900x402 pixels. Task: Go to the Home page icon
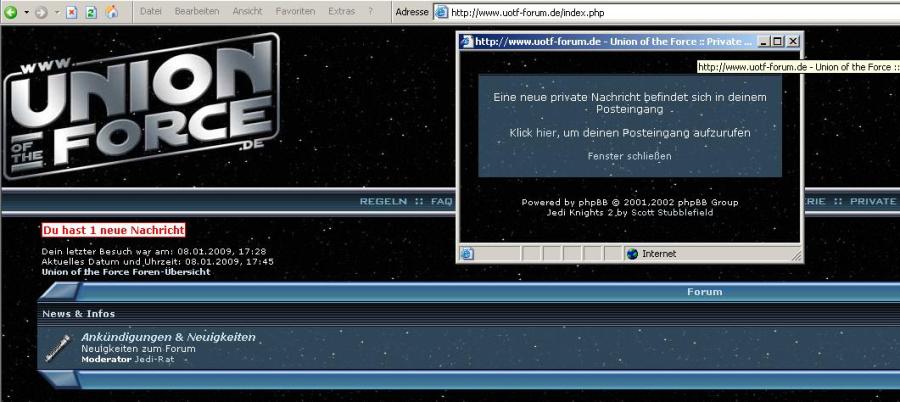tap(112, 12)
